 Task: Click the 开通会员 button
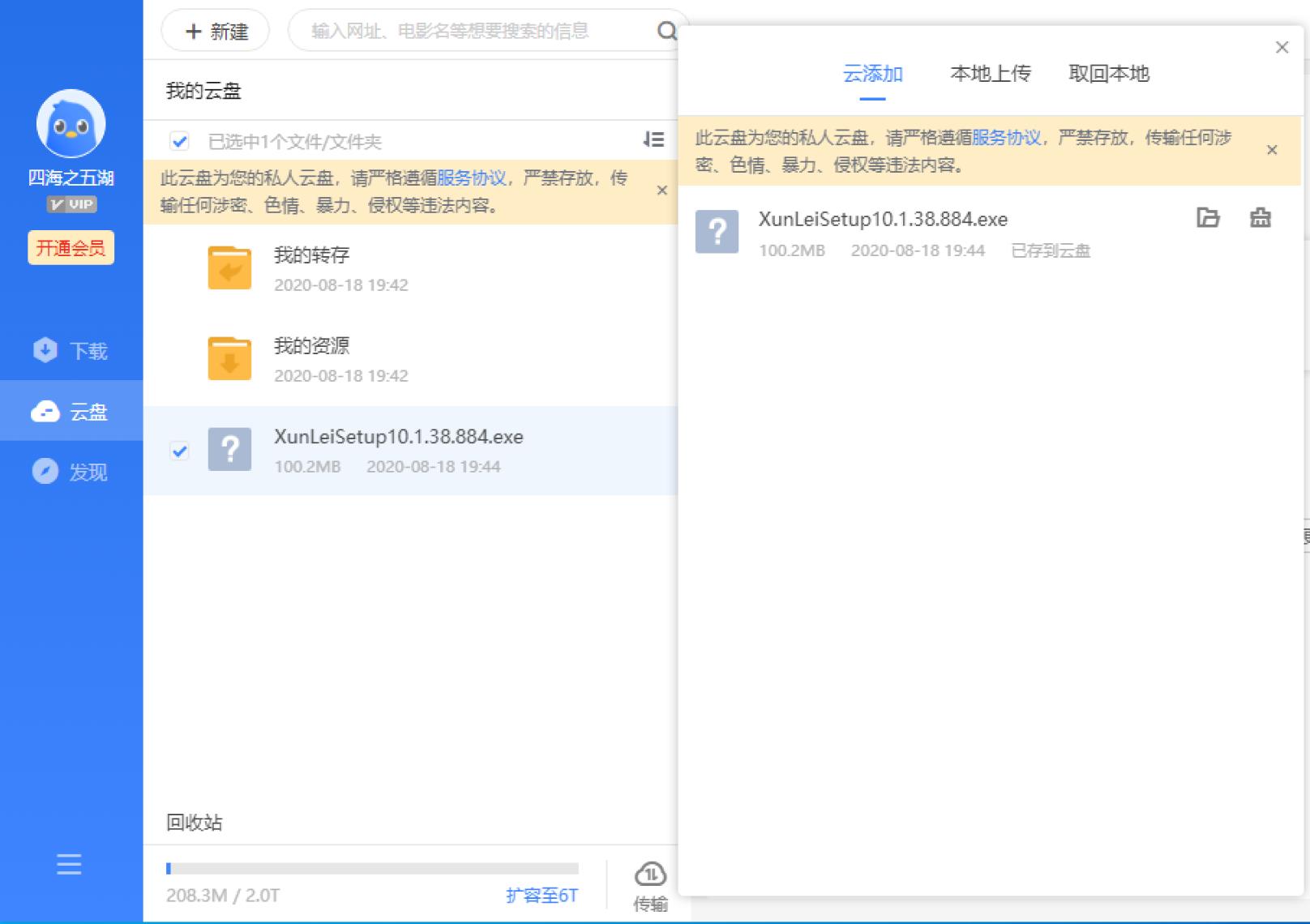tap(71, 248)
